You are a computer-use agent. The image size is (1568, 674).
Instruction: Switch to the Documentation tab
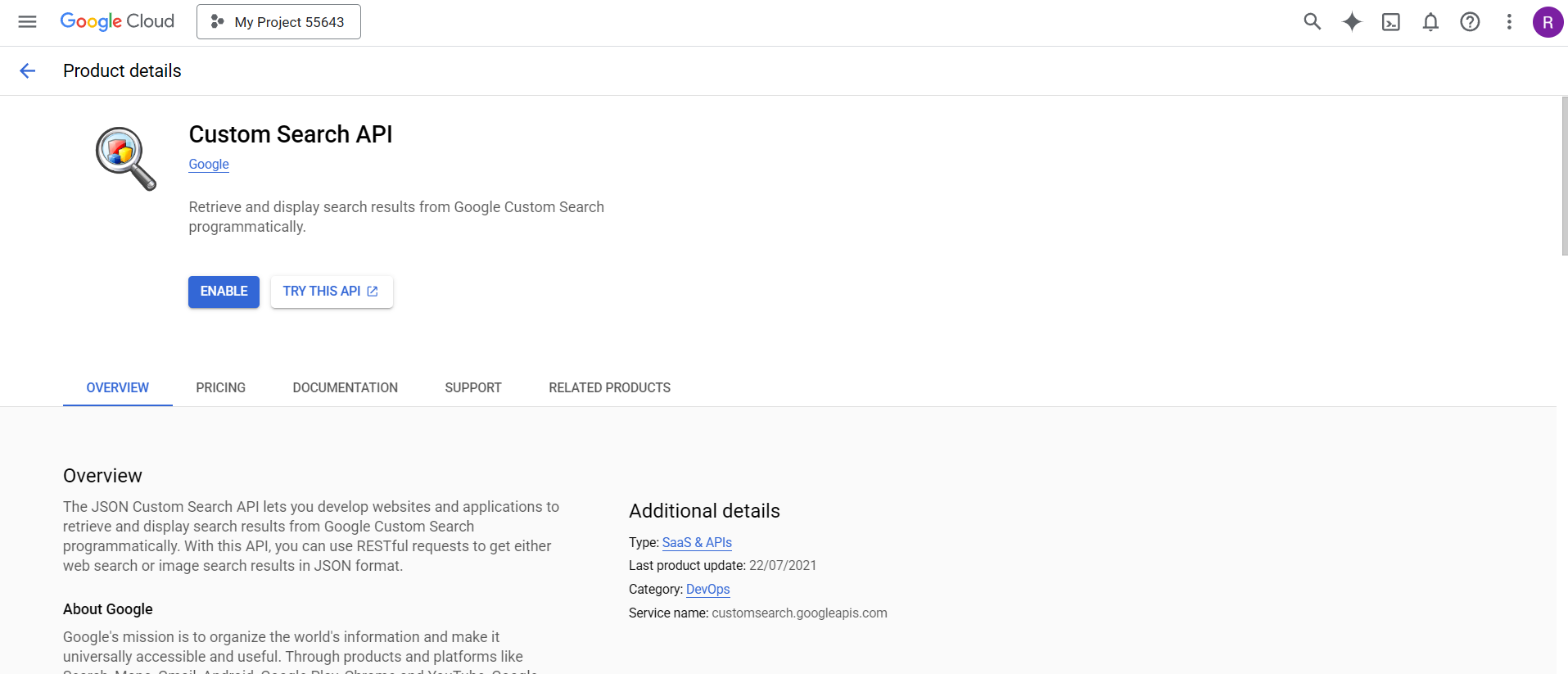[x=346, y=387]
